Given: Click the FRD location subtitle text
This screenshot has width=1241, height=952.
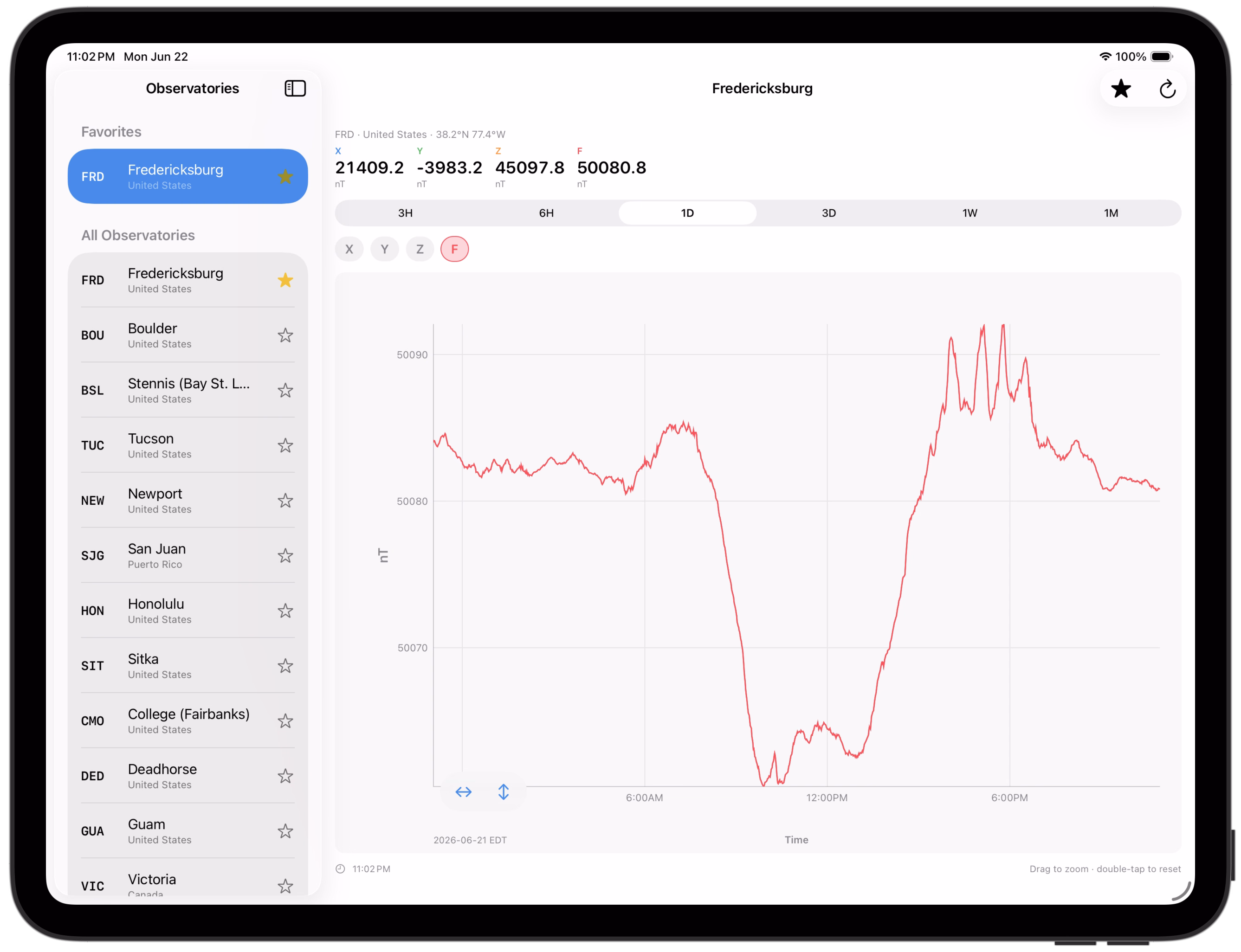Looking at the screenshot, I should pos(420,134).
